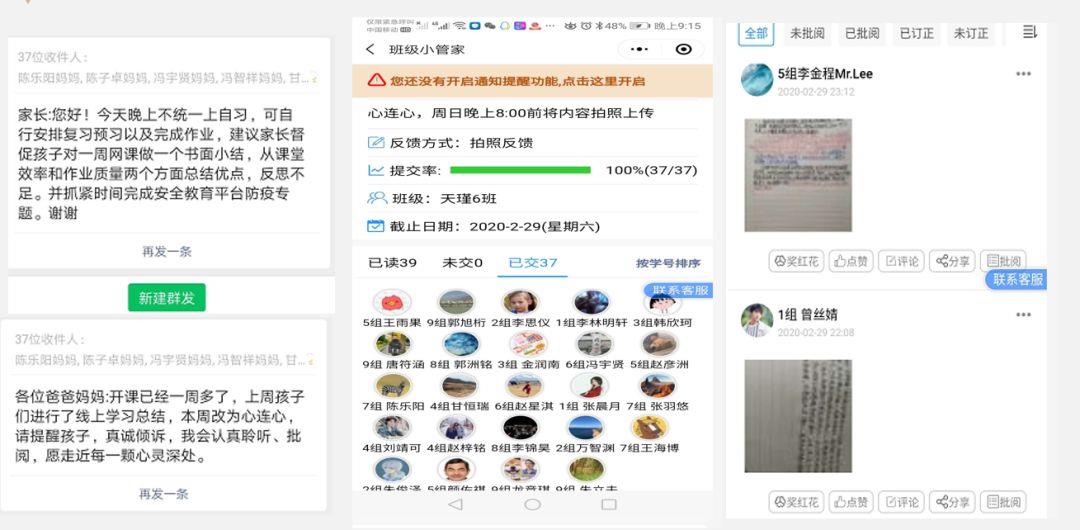The height and width of the screenshot is (530, 1080).
Task: Switch to the 未交0 tab
Action: (462, 263)
